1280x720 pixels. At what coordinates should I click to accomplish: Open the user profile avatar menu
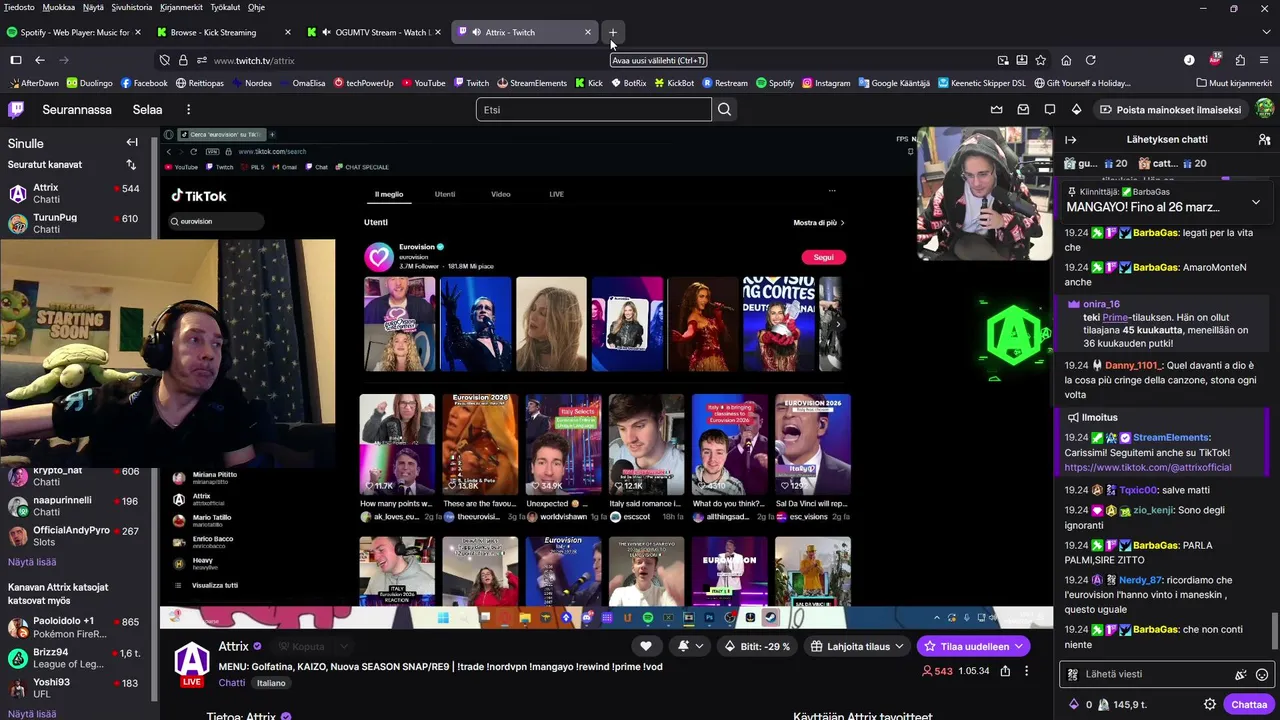(1264, 109)
